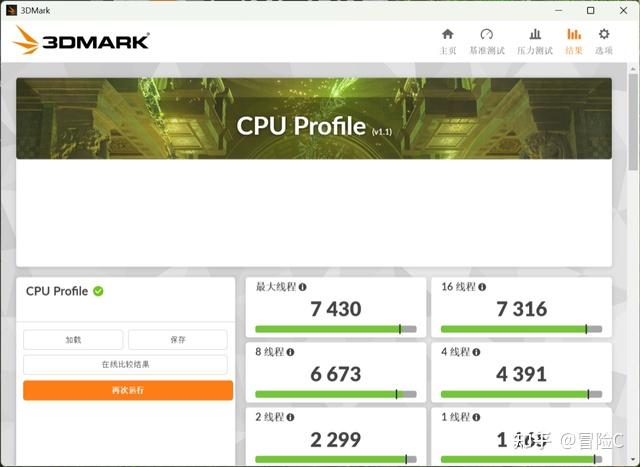
Task: Click the 16 threads score bar
Action: point(522,329)
